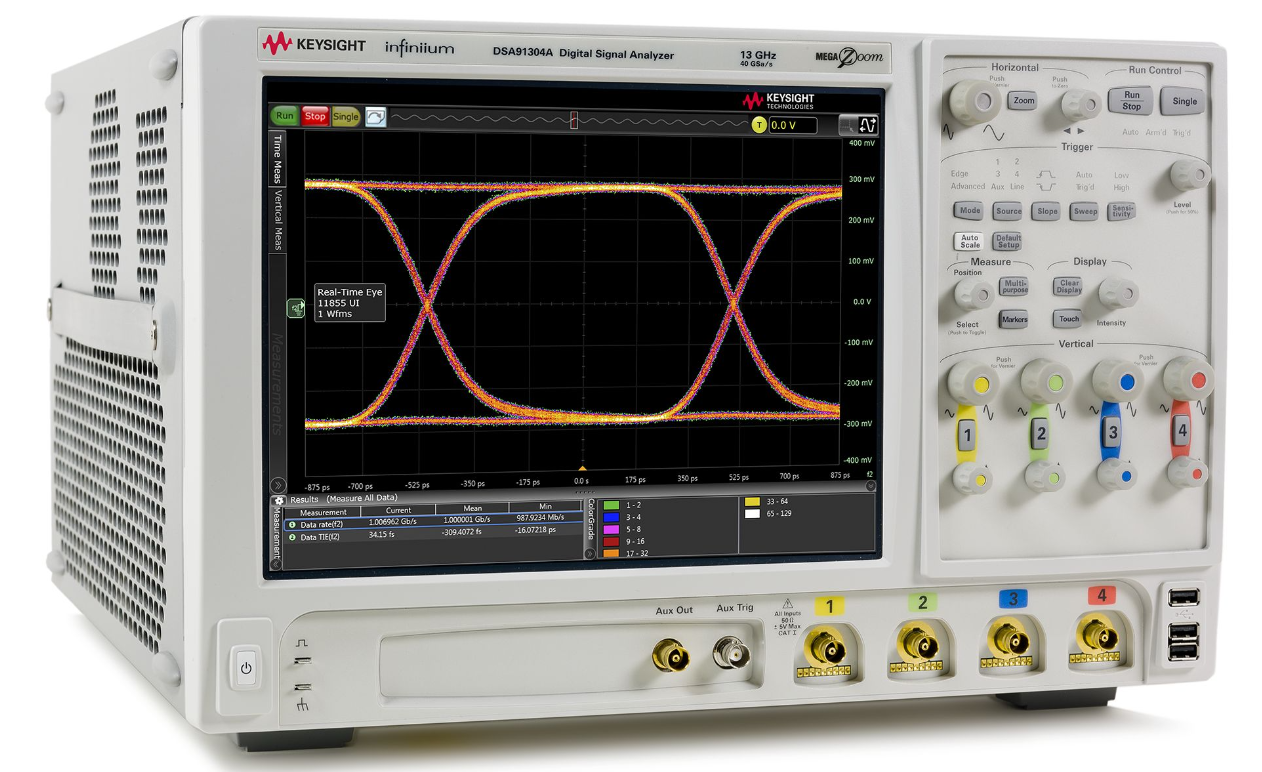Viewport: 1262px width, 772px height.
Task: Click the Multi-purpose key
Action: pyautogui.click(x=1013, y=287)
